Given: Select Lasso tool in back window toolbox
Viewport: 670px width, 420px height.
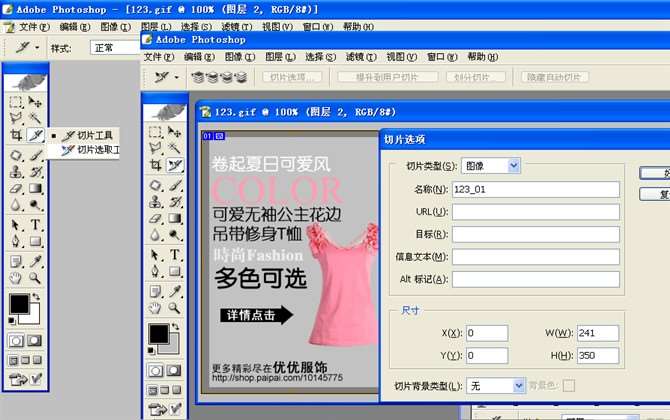Looking at the screenshot, I should tap(16, 118).
